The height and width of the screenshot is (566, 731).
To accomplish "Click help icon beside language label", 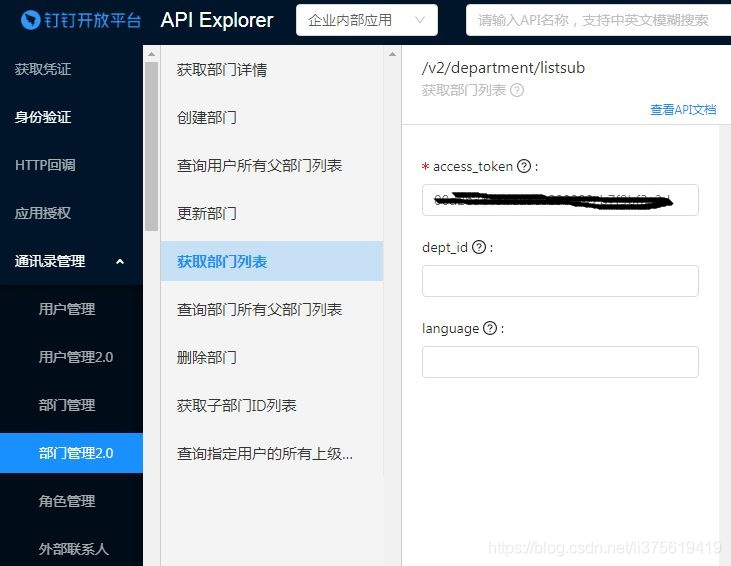I will (490, 328).
